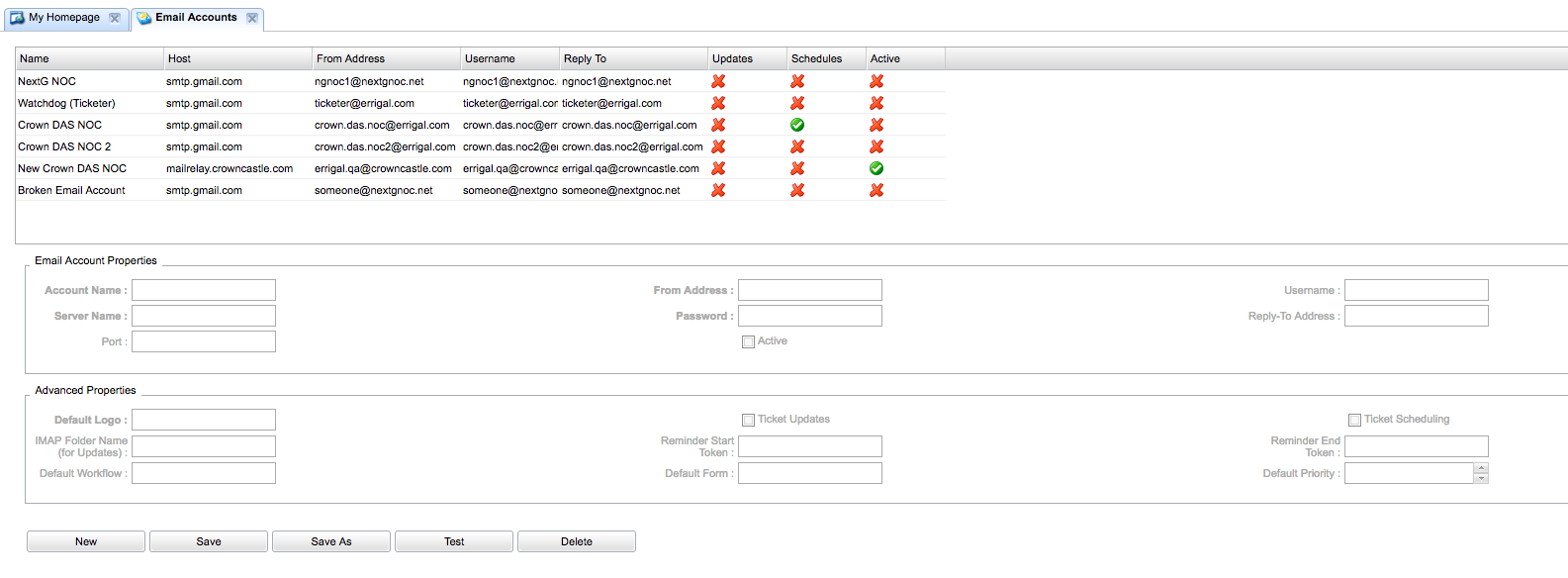Click the Account Name input field

click(204, 290)
